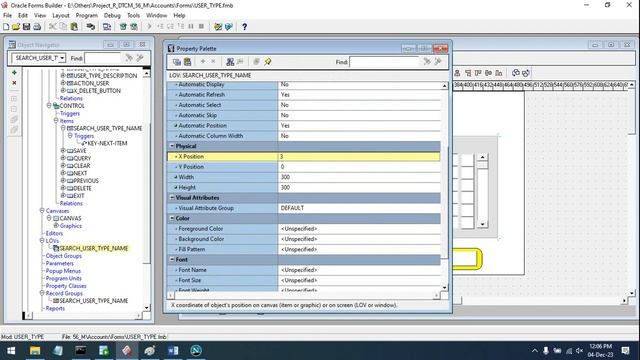This screenshot has height=360, width=640.
Task: Click the Print icon in main toolbar
Action: (x=37, y=27)
